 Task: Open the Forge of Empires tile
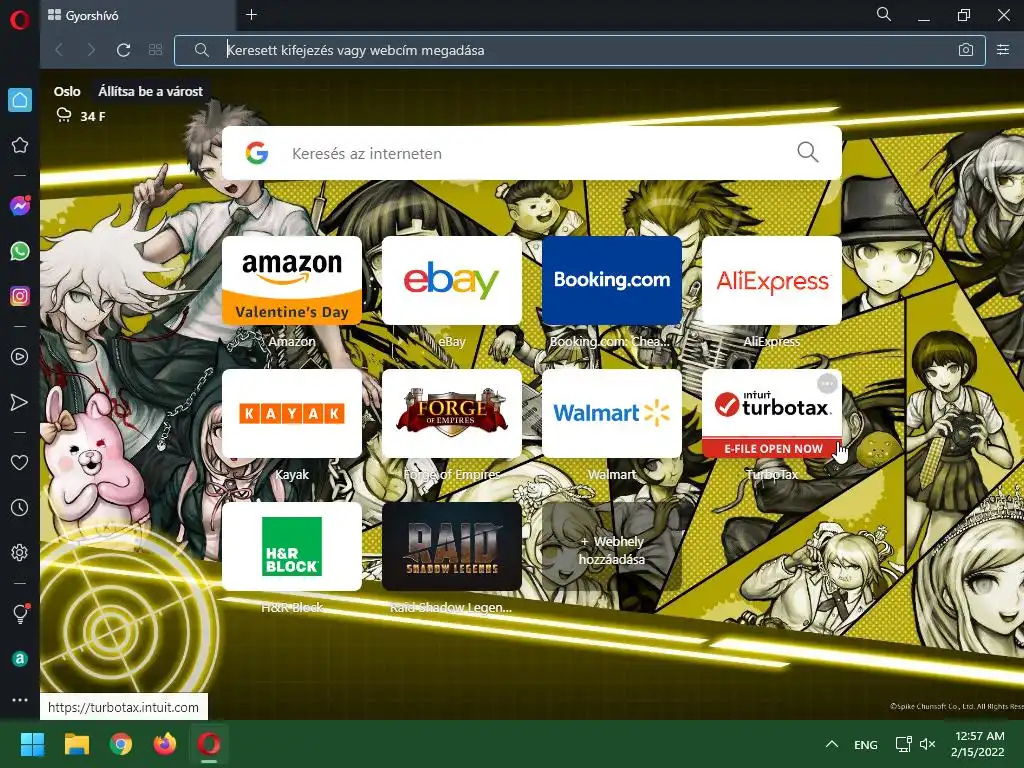(452, 413)
